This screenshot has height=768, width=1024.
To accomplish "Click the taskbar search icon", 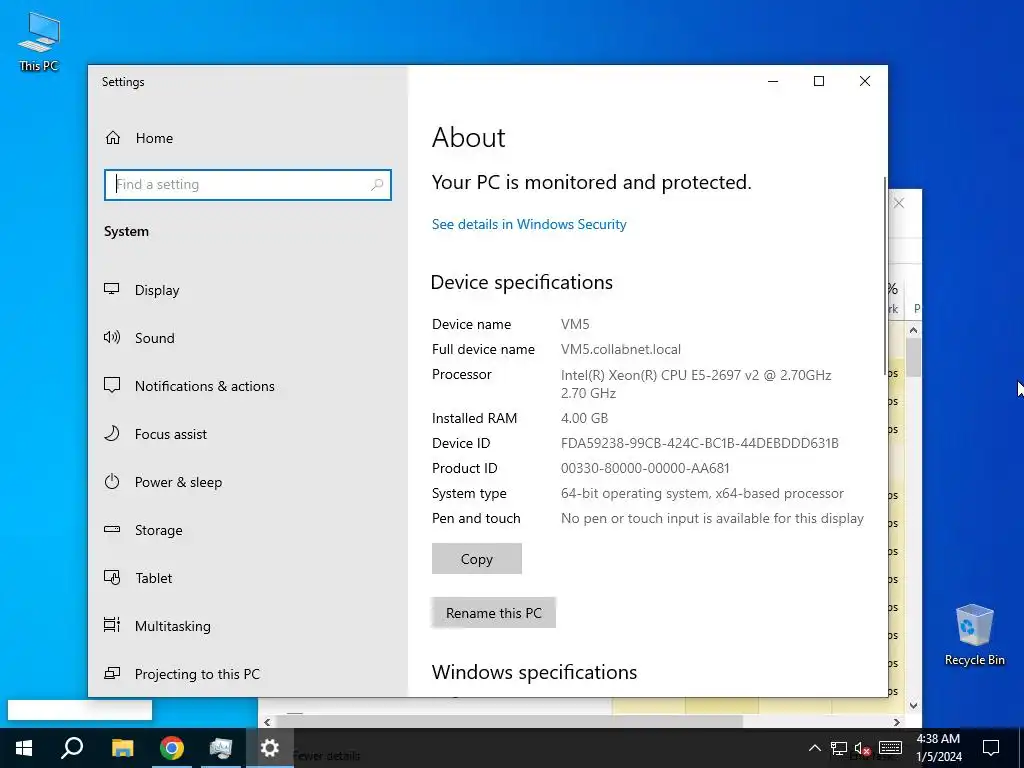I will 72,748.
